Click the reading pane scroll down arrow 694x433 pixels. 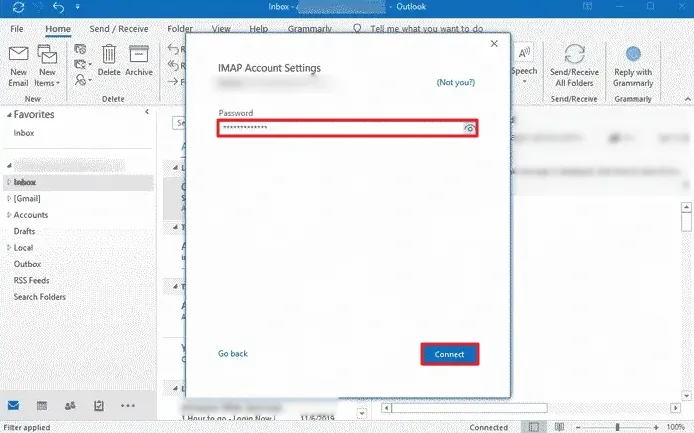pyautogui.click(x=686, y=396)
